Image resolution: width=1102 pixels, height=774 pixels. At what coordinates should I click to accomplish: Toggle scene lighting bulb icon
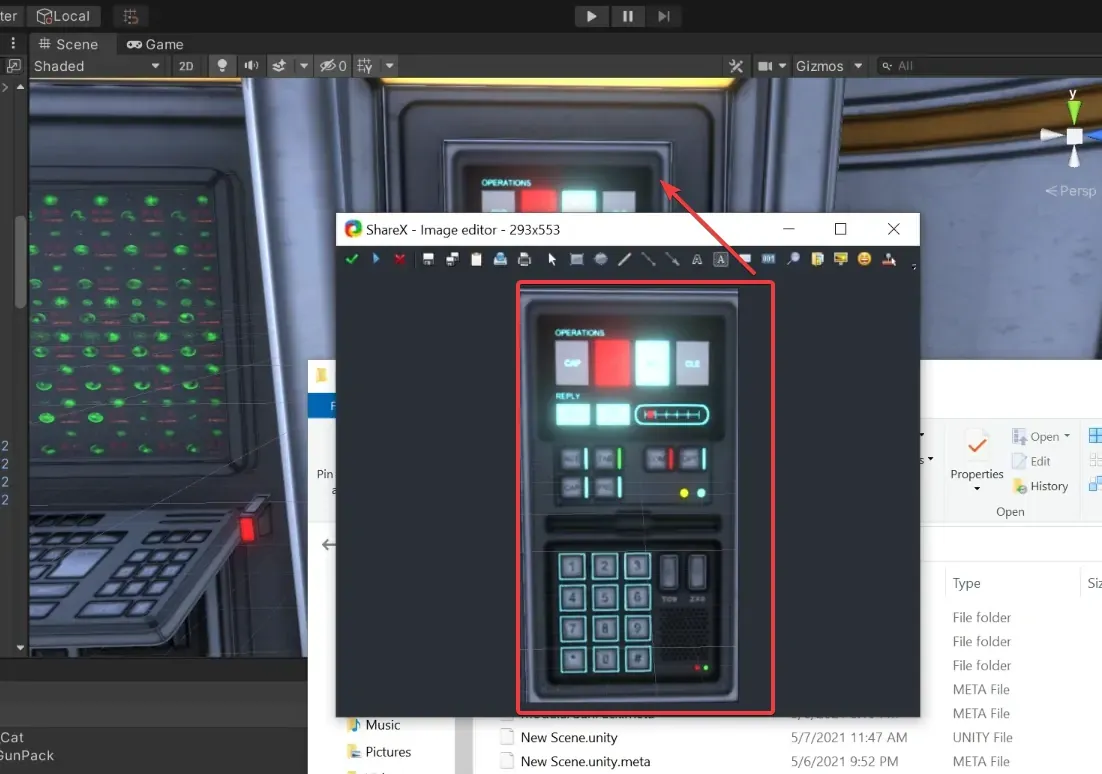point(222,66)
